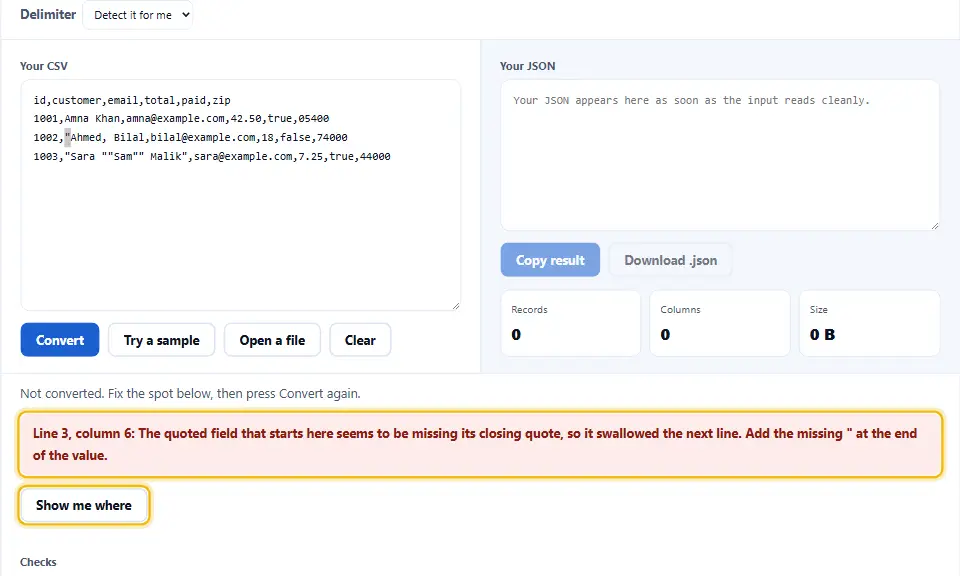Open the Delimiter dropdown showing Detect it for me
The height and width of the screenshot is (576, 960).
click(137, 15)
